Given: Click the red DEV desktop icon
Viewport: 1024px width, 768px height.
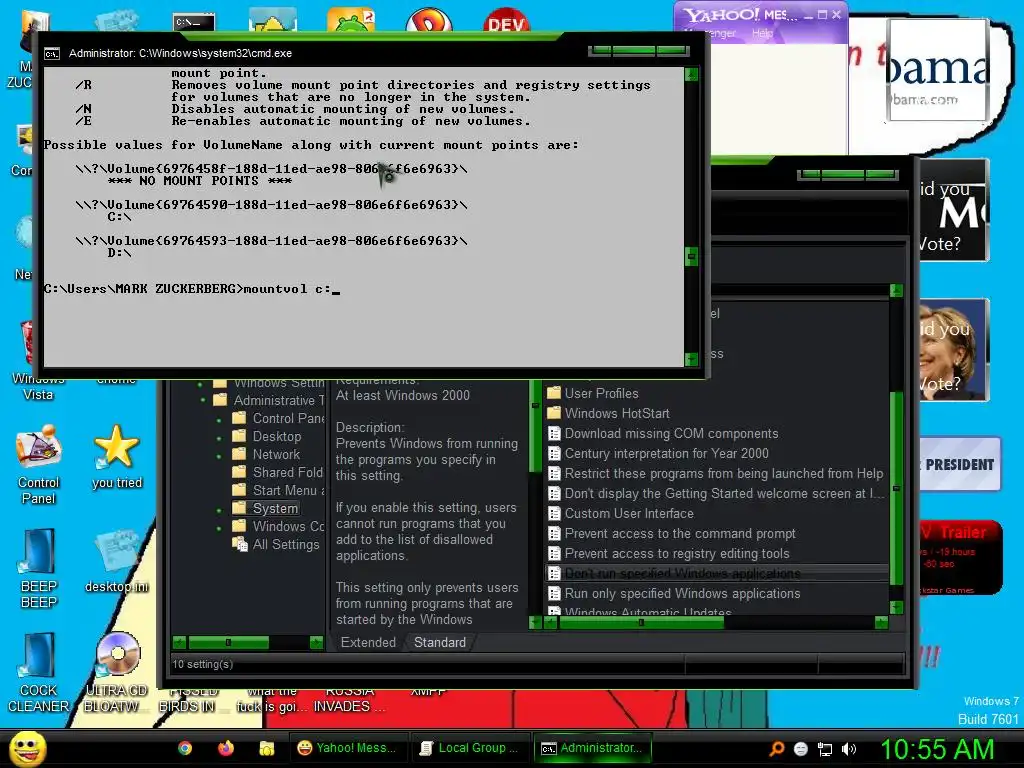Looking at the screenshot, I should tap(506, 22).
